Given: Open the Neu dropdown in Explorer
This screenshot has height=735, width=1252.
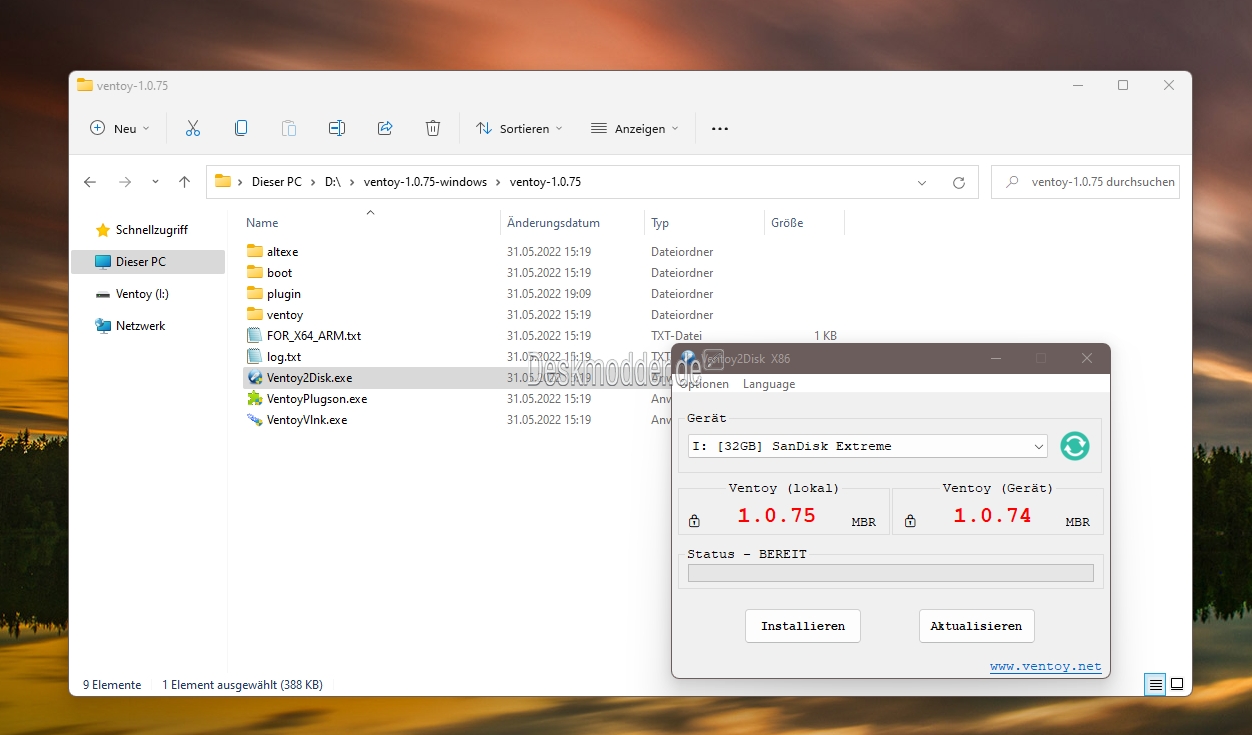Looking at the screenshot, I should pos(120,128).
